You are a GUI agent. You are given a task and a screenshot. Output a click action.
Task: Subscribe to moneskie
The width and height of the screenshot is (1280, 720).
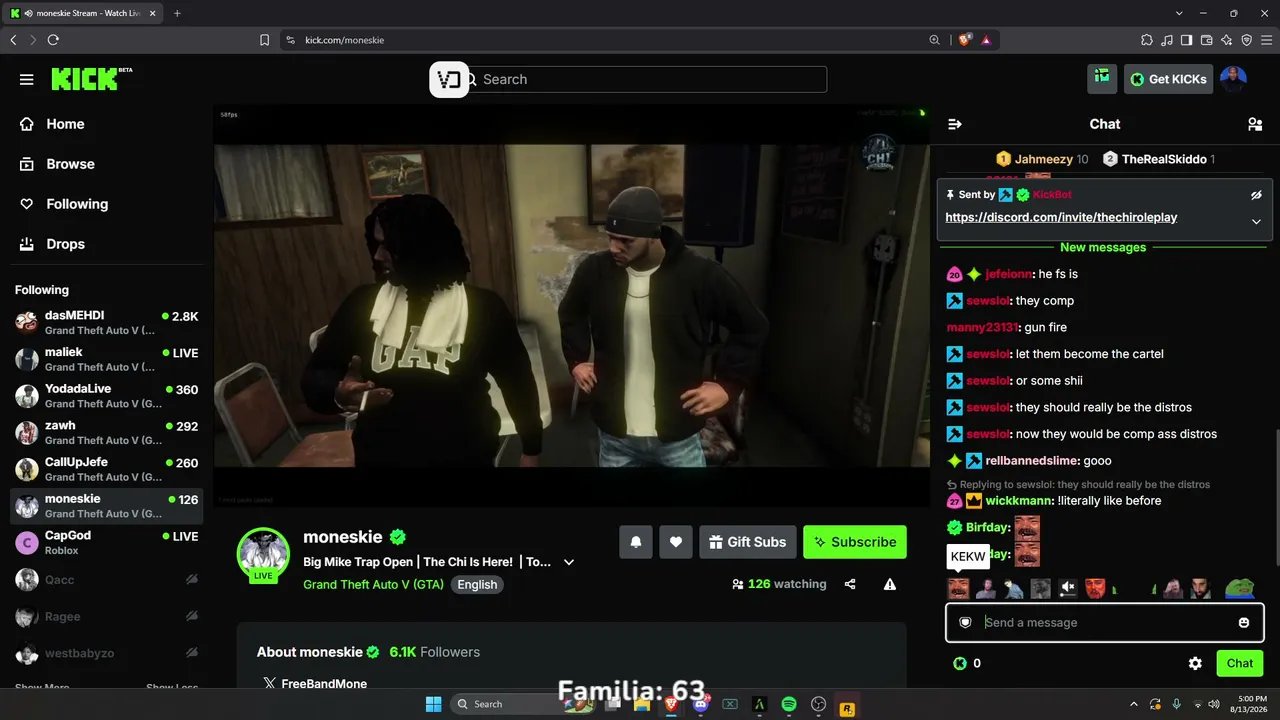855,542
